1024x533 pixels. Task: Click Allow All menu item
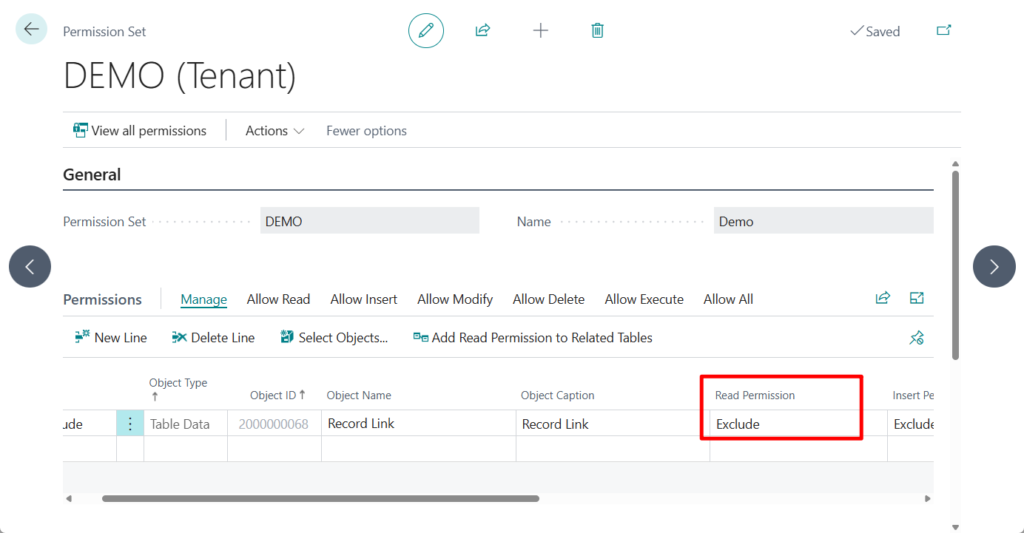tap(728, 299)
